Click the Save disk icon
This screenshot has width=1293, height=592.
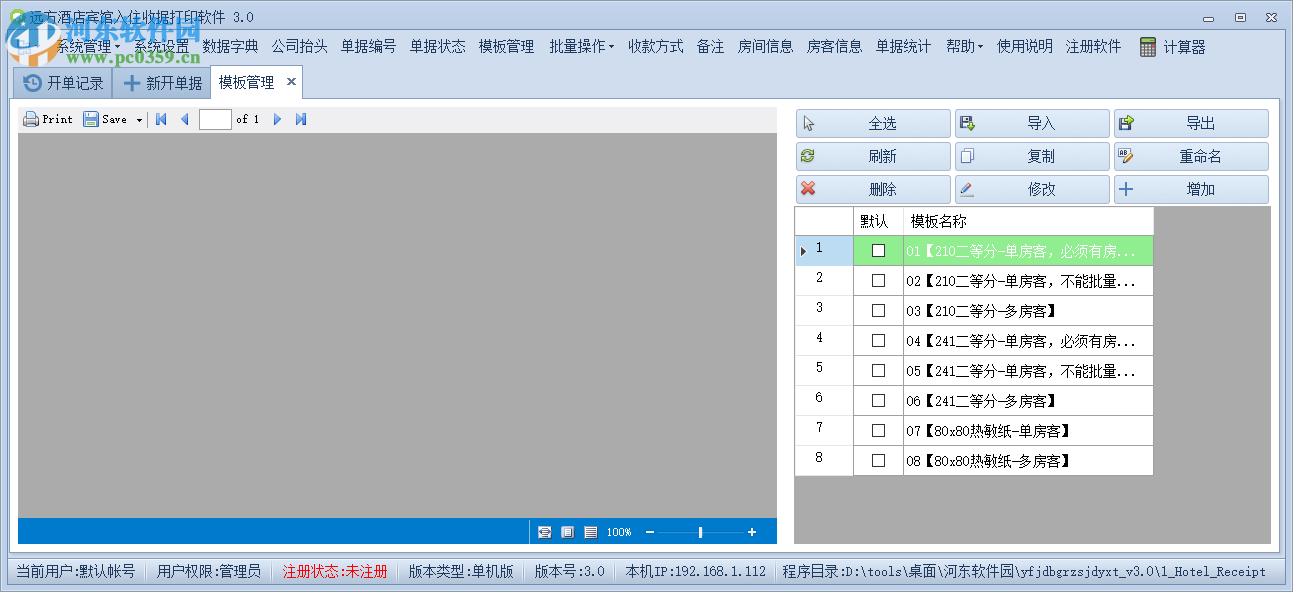[91, 119]
